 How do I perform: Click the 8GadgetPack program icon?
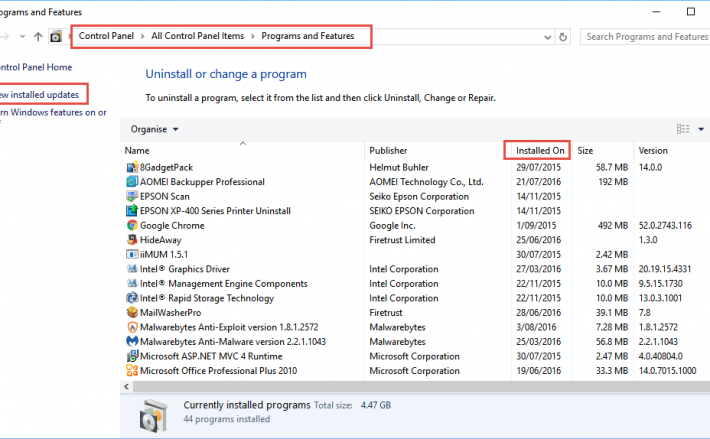click(x=132, y=167)
